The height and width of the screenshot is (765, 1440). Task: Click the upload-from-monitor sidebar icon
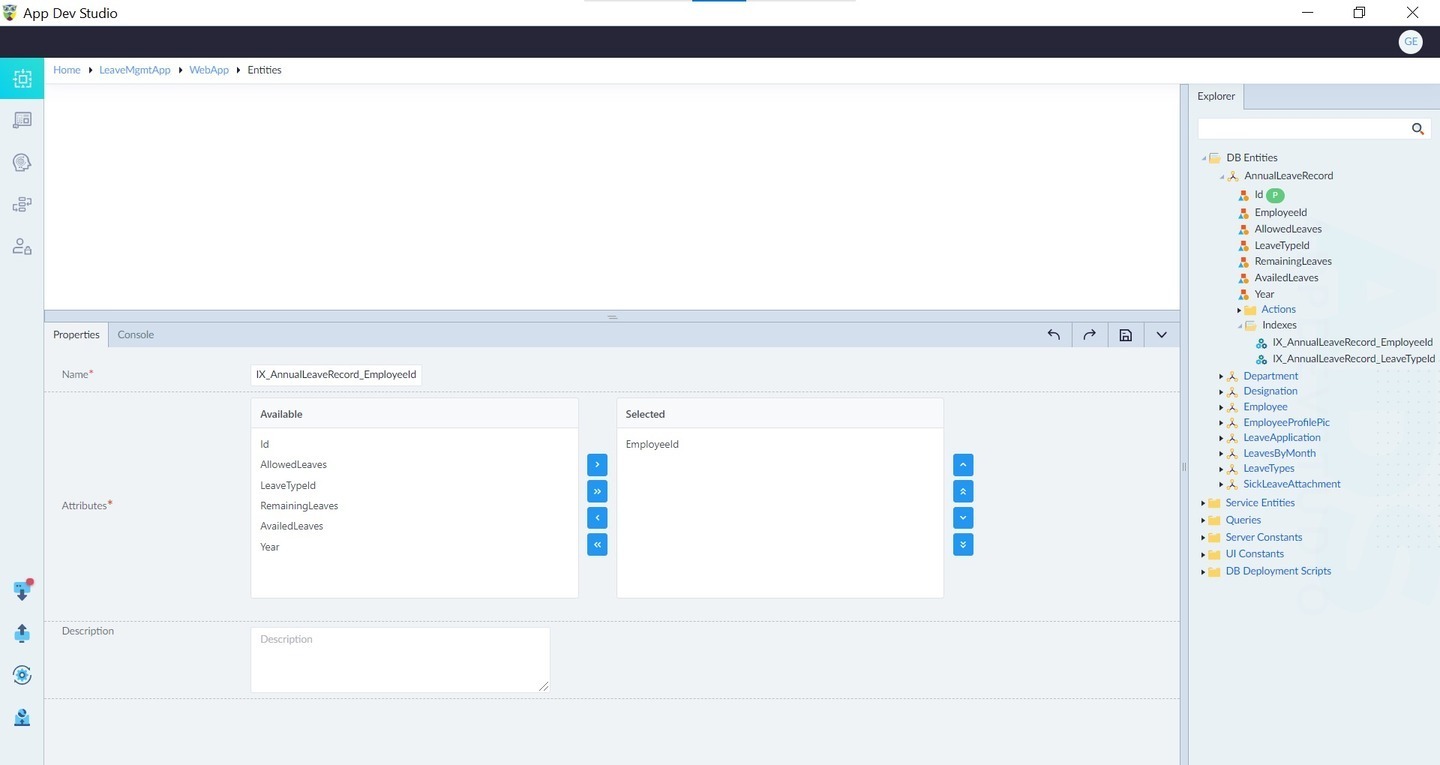pyautogui.click(x=22, y=633)
